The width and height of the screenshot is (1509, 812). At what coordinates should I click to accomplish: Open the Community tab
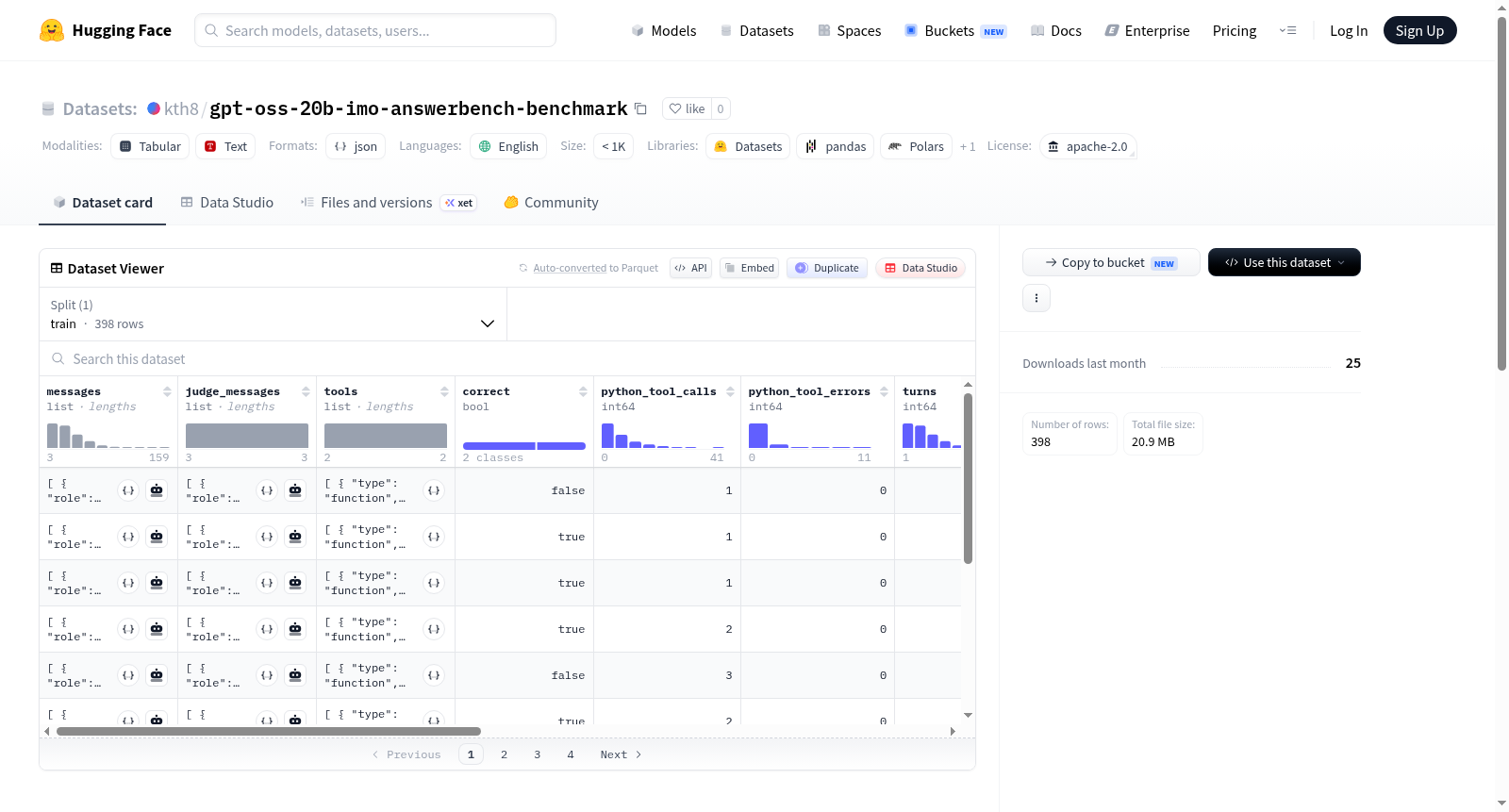click(x=551, y=203)
